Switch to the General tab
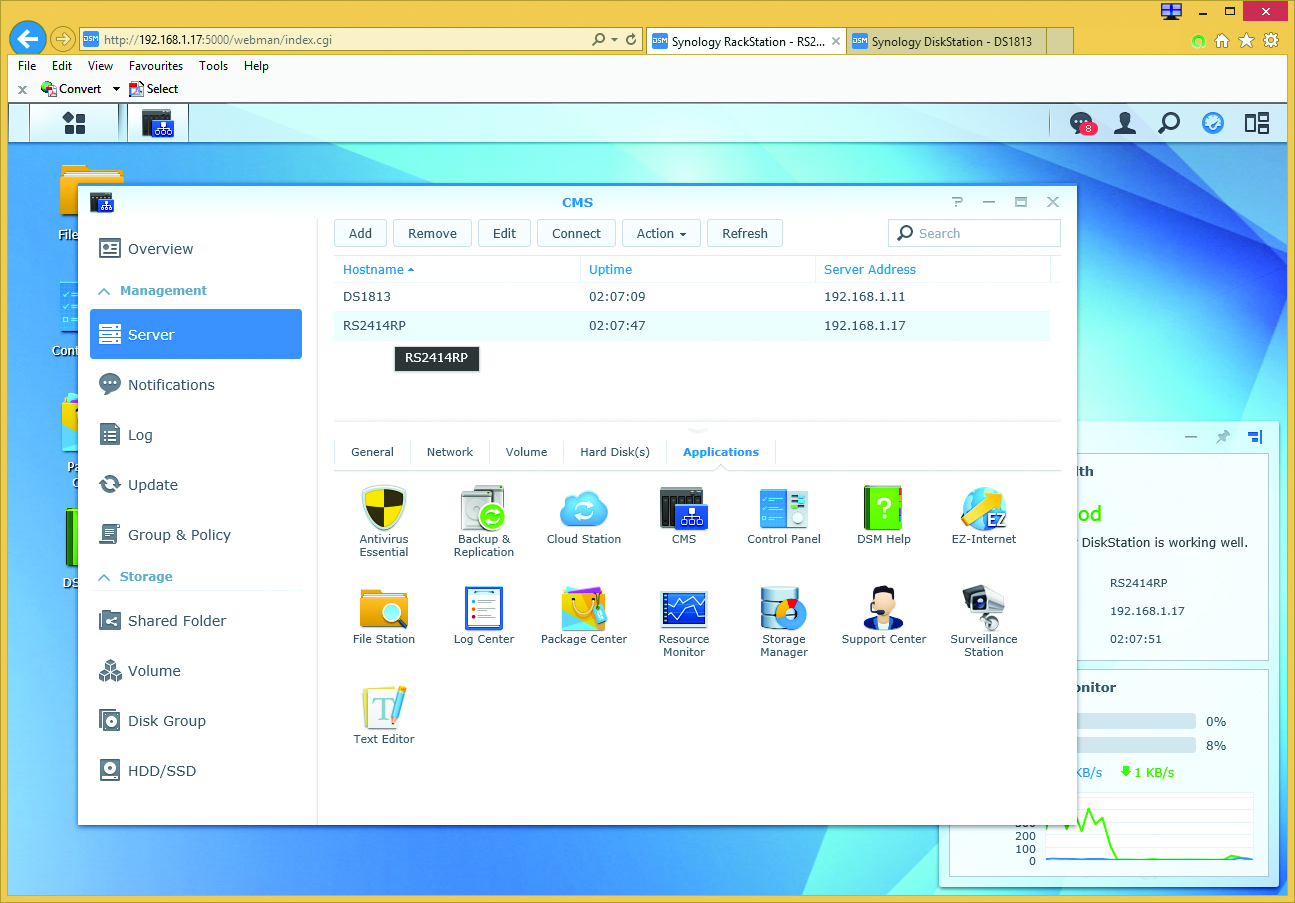This screenshot has width=1295, height=903. pos(372,452)
